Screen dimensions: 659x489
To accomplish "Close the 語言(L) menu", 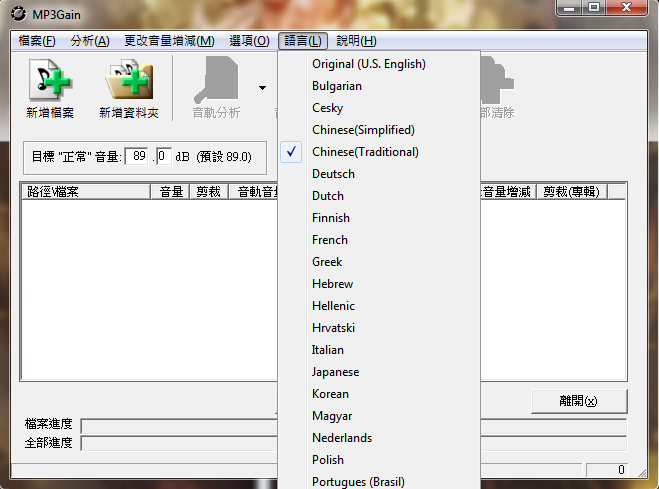I will pyautogui.click(x=303, y=41).
